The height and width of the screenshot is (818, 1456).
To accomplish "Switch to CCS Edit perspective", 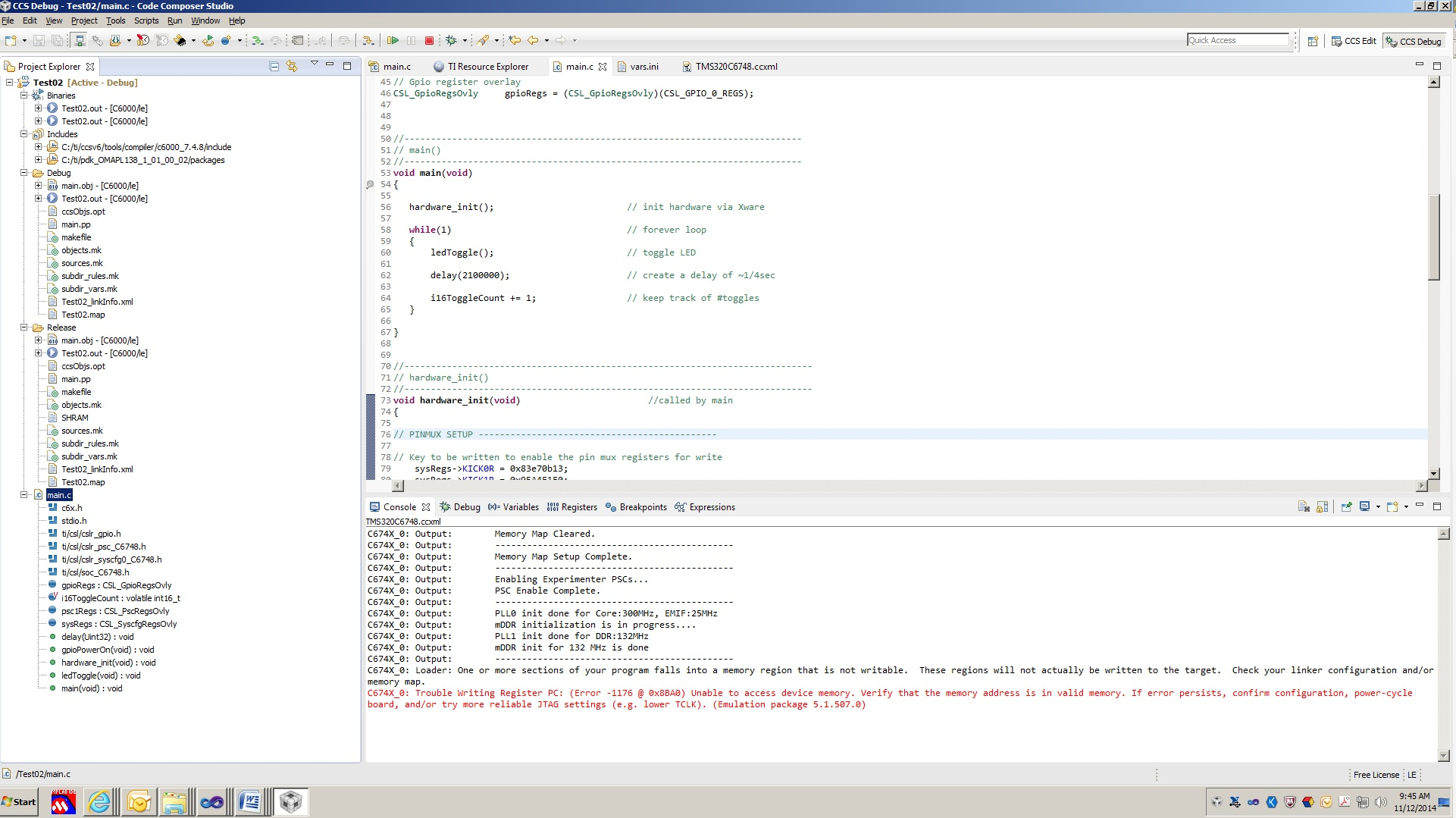I will (1354, 41).
